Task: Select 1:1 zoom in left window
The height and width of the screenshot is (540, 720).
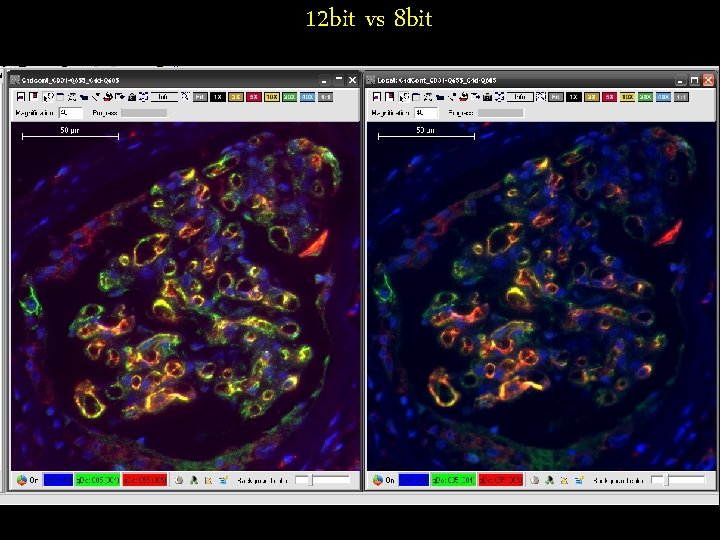Action: pos(325,97)
